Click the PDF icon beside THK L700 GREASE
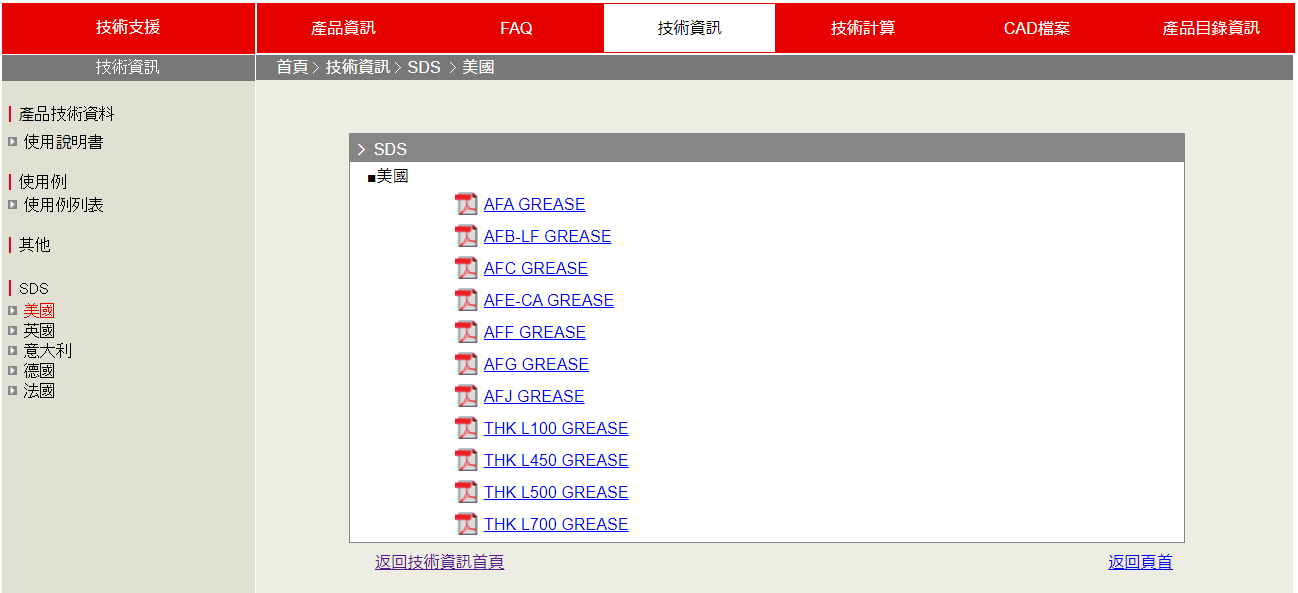Image resolution: width=1298 pixels, height=593 pixels. [466, 524]
